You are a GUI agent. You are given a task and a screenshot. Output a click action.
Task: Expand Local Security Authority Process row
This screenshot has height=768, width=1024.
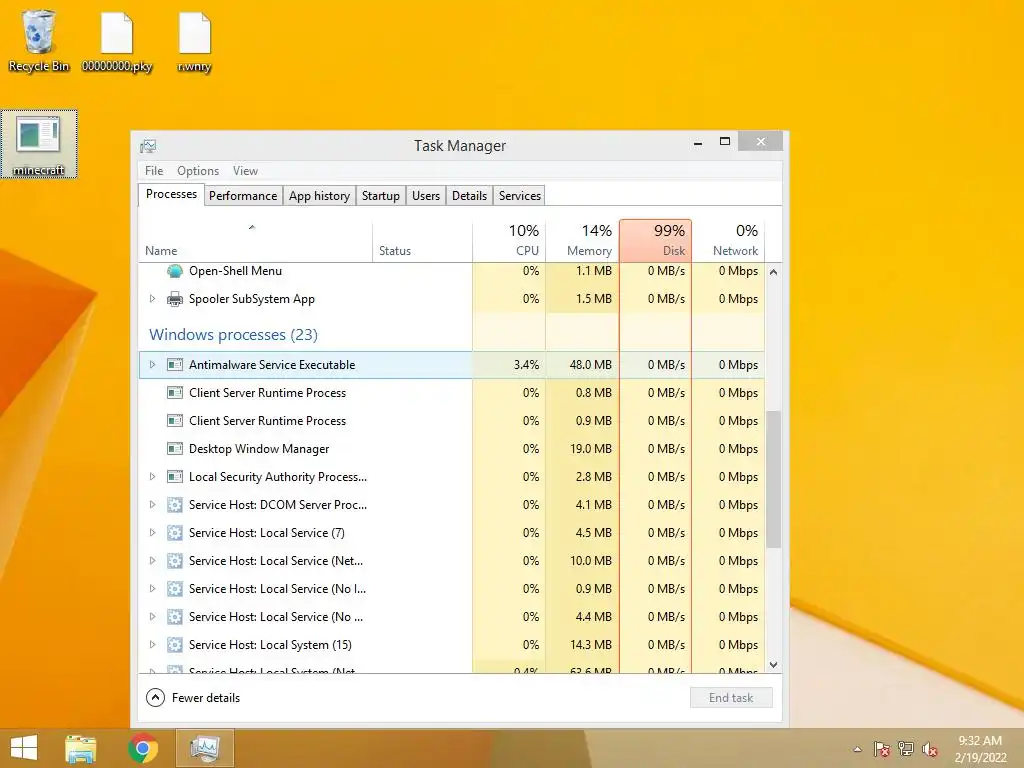click(152, 477)
